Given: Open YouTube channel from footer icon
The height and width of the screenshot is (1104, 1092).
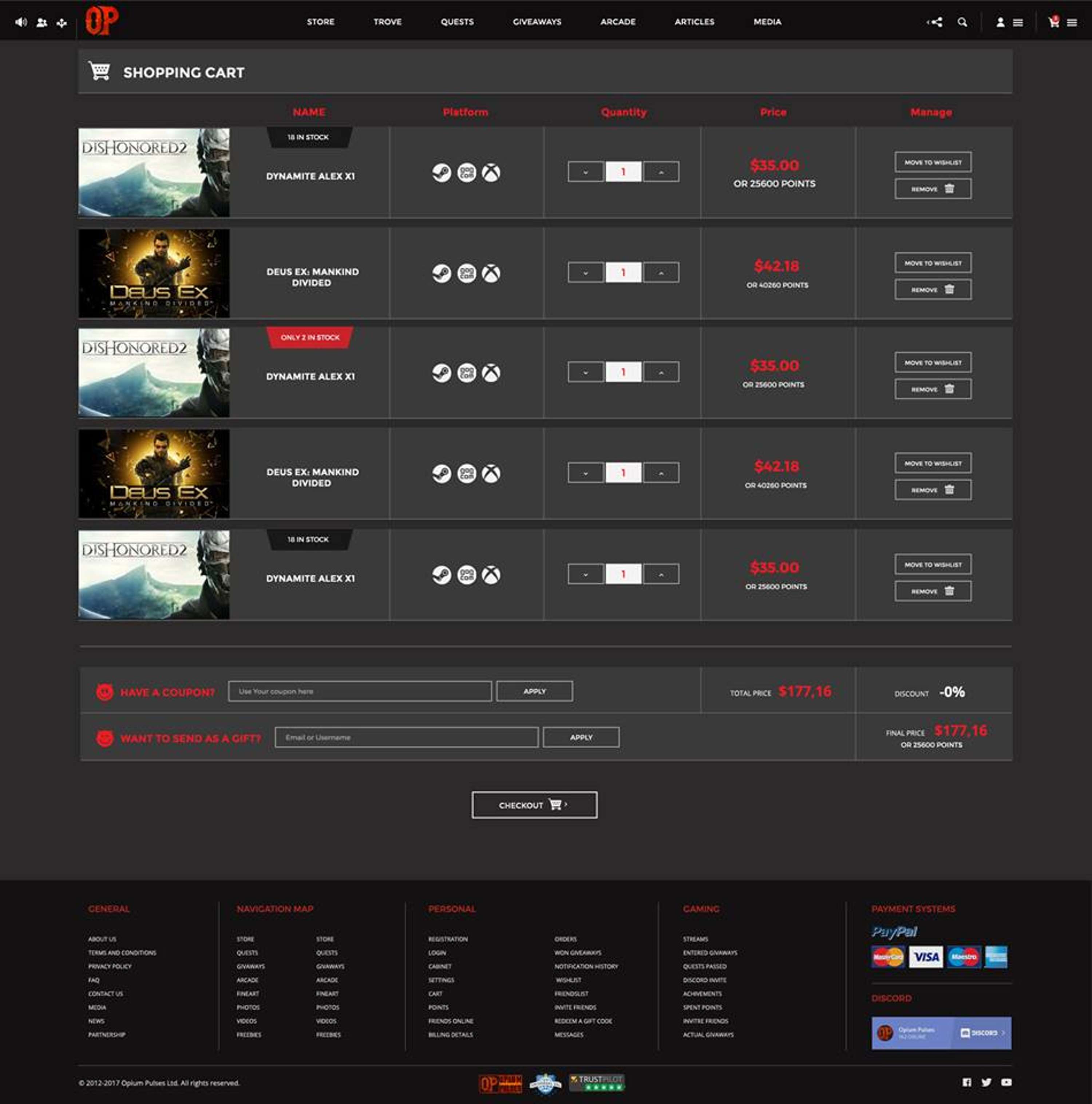Looking at the screenshot, I should pyautogui.click(x=1006, y=1082).
